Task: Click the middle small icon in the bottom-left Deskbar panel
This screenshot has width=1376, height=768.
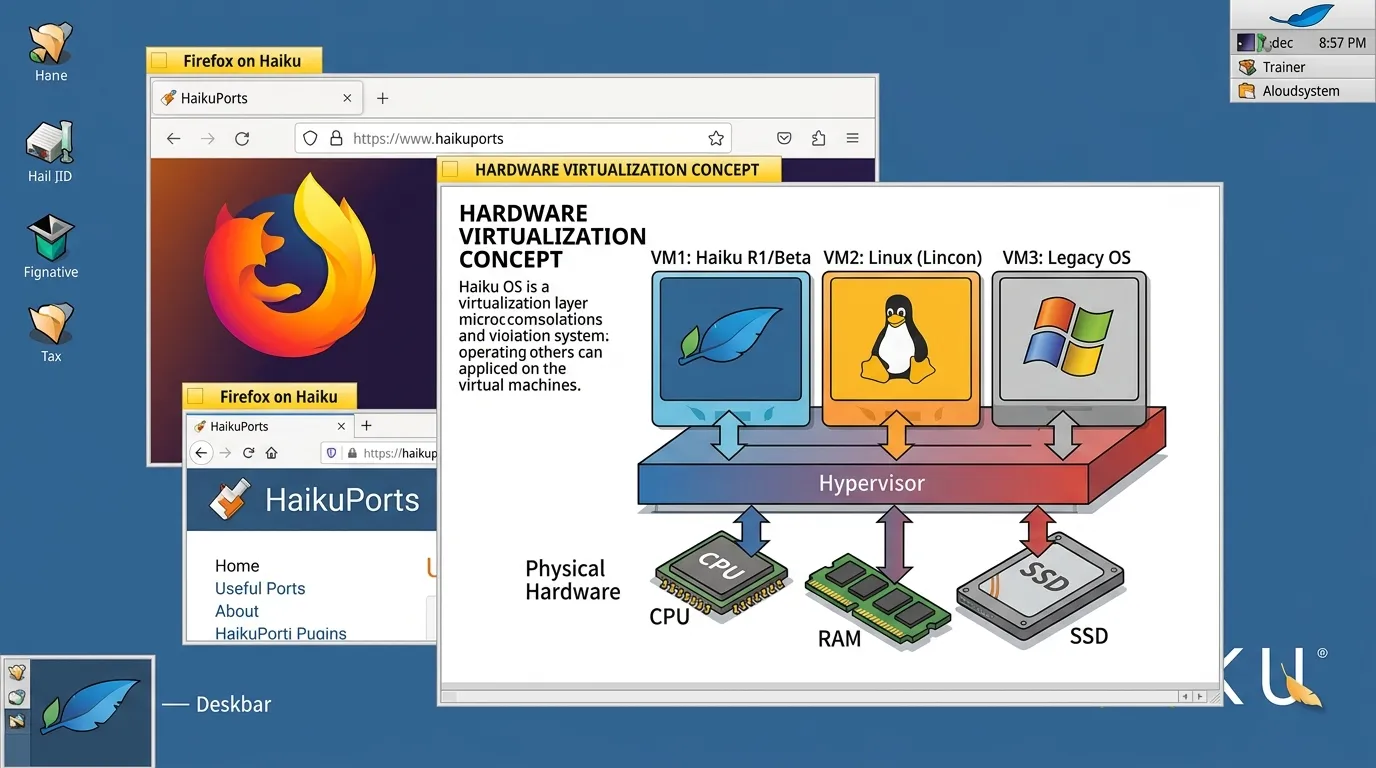Action: 16,697
